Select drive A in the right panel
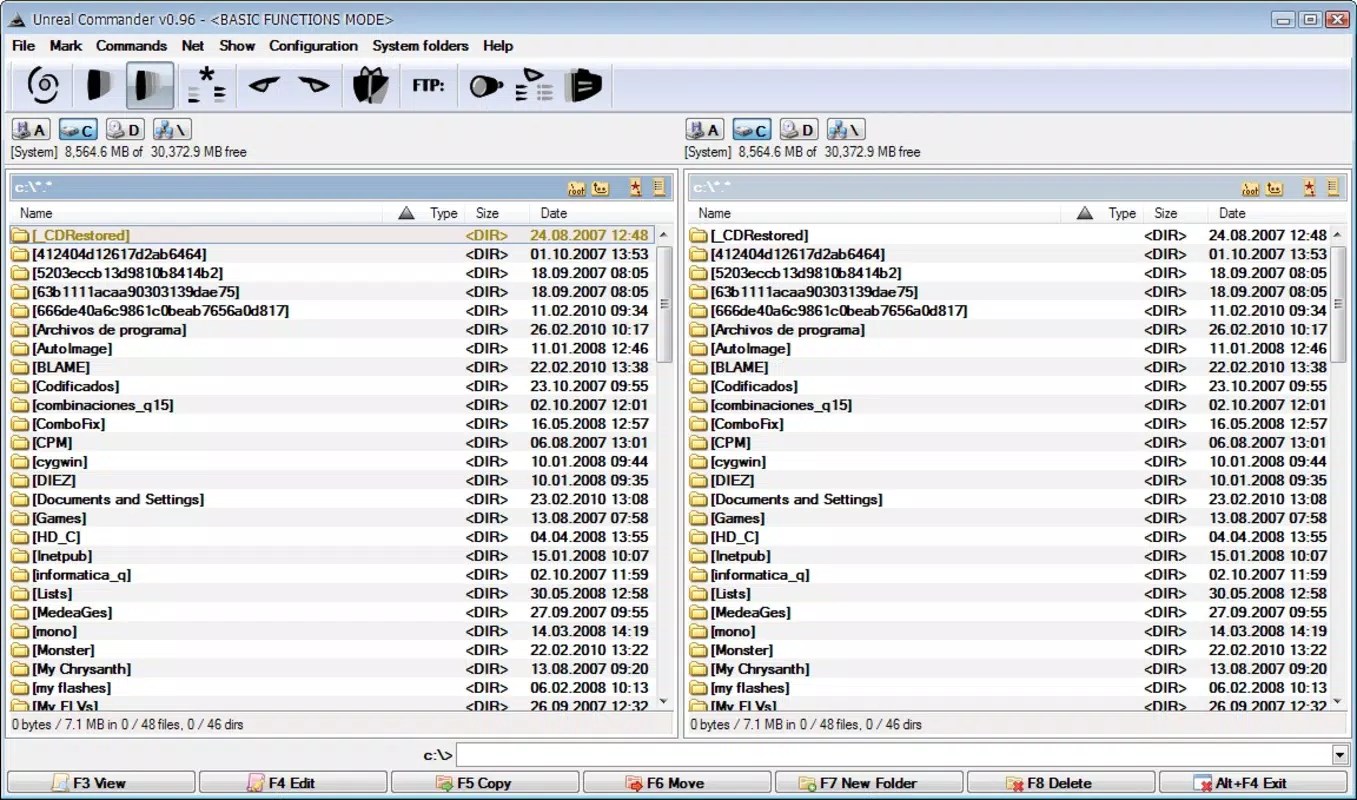 click(x=705, y=130)
